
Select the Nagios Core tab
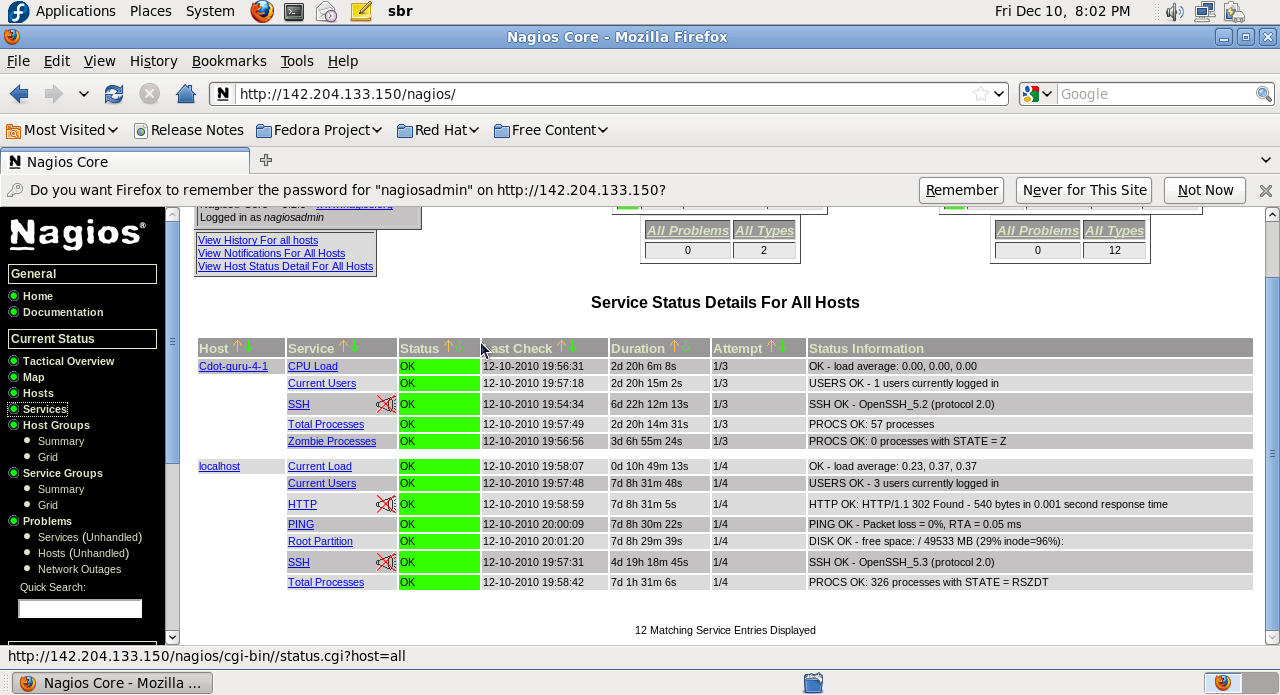(125, 161)
